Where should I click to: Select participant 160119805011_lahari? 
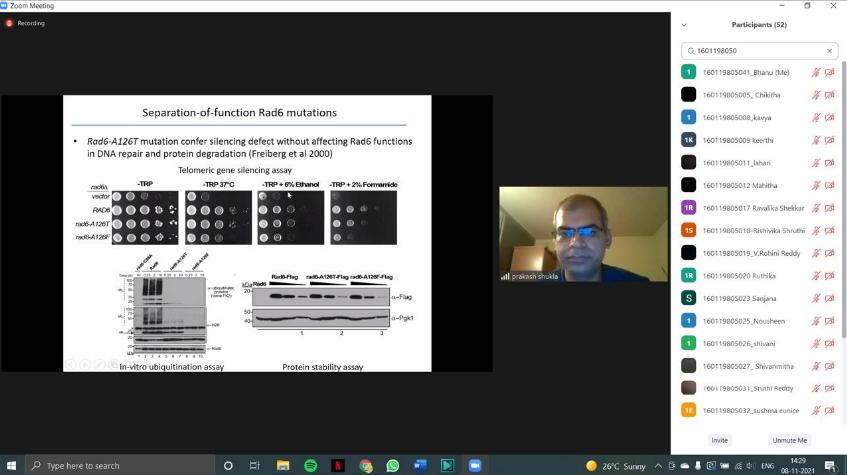(x=758, y=163)
